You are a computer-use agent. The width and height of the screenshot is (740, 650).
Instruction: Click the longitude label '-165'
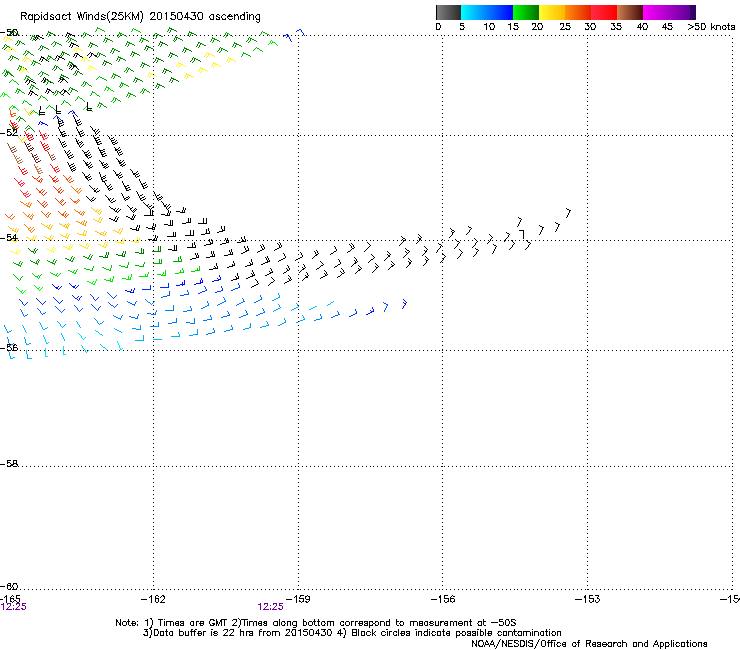(x=10, y=599)
